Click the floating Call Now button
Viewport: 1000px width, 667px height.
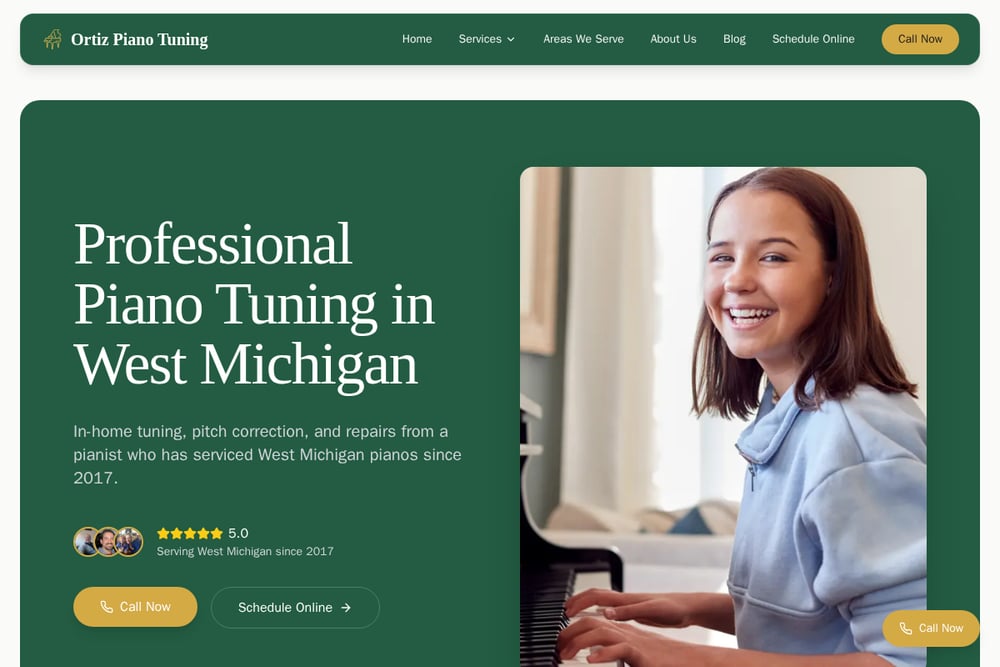point(931,628)
